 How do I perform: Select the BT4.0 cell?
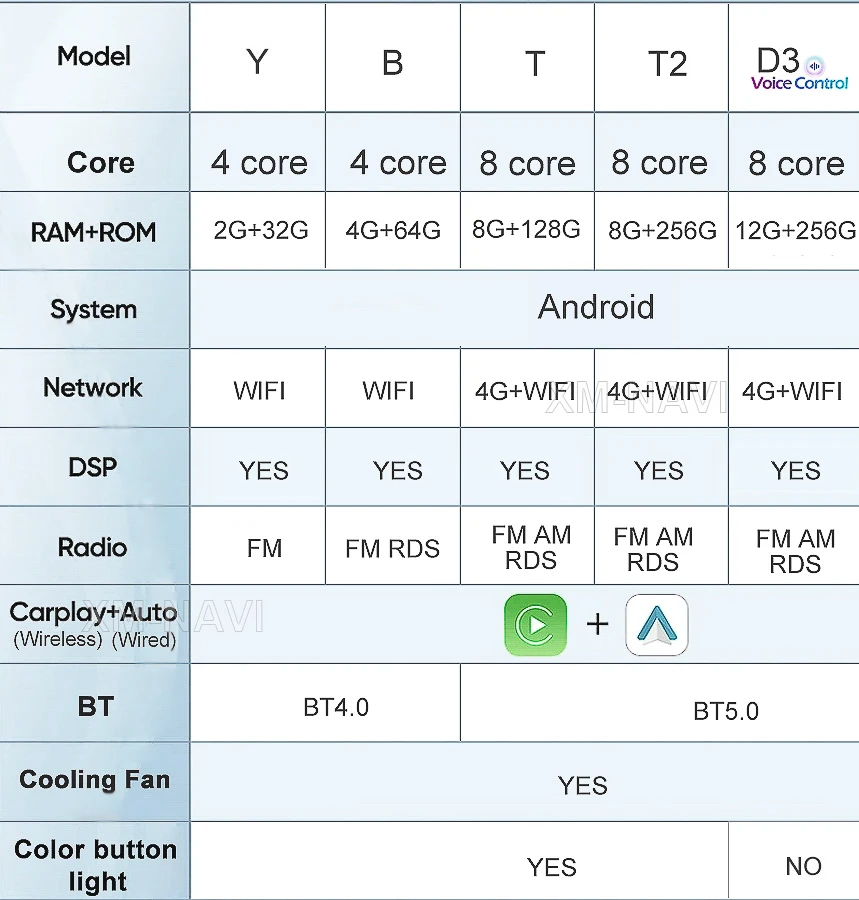tap(336, 707)
